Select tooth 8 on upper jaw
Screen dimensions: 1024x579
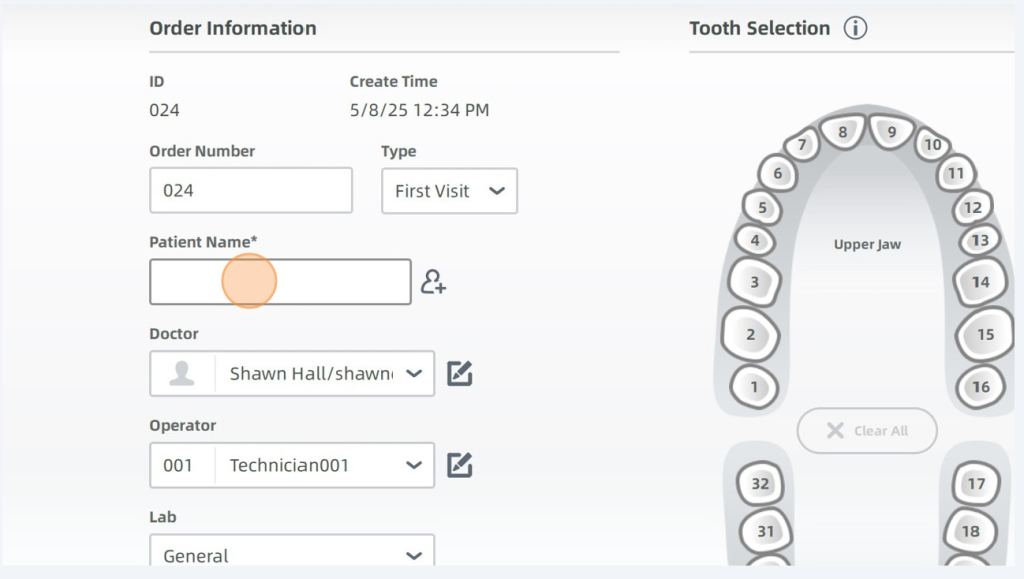pyautogui.click(x=843, y=132)
